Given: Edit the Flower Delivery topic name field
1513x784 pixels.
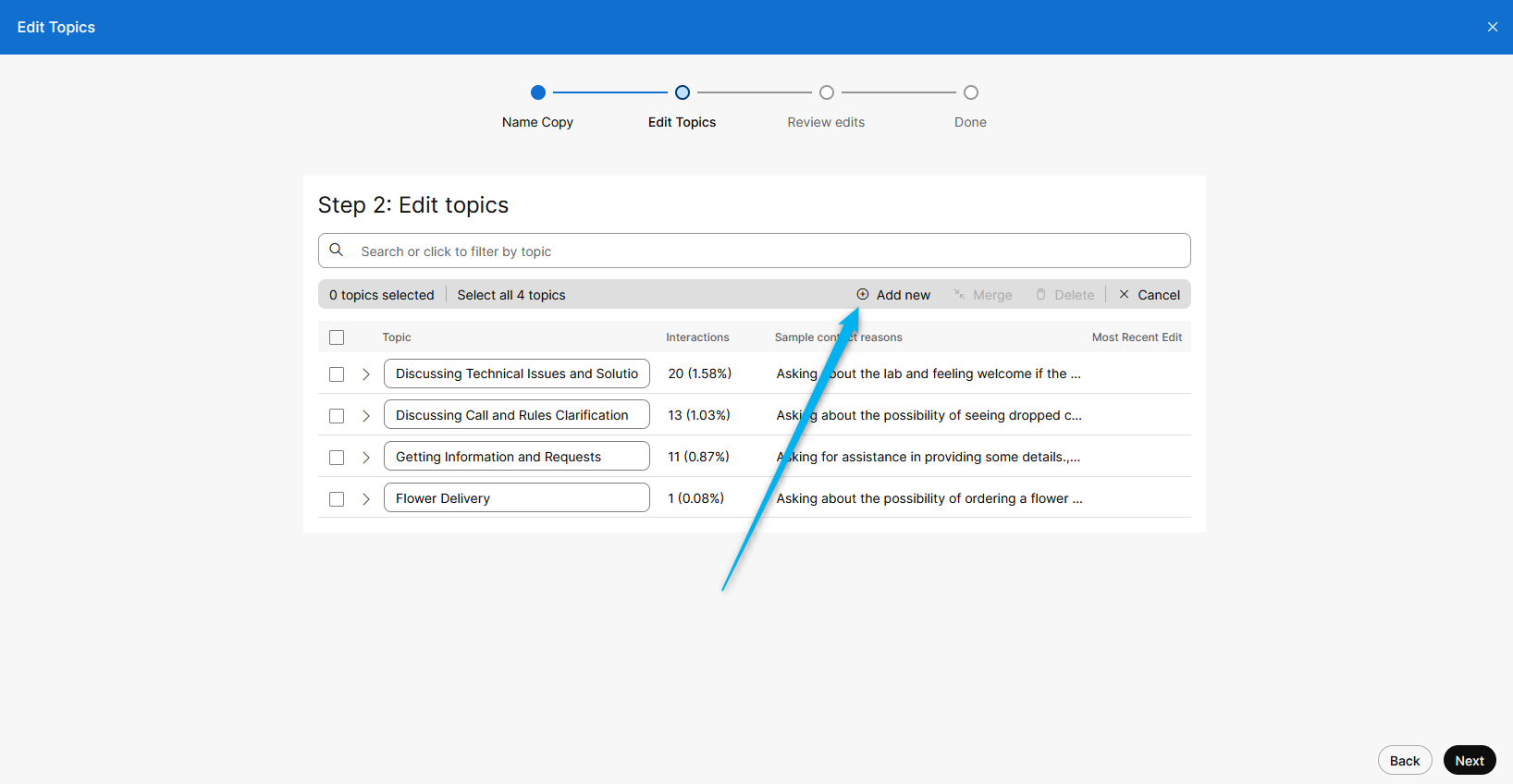Looking at the screenshot, I should tap(516, 498).
